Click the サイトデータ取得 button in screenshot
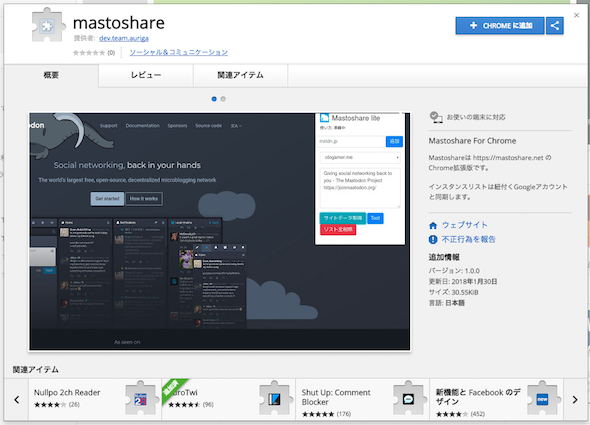Image resolution: width=590 pixels, height=425 pixels. click(x=342, y=218)
